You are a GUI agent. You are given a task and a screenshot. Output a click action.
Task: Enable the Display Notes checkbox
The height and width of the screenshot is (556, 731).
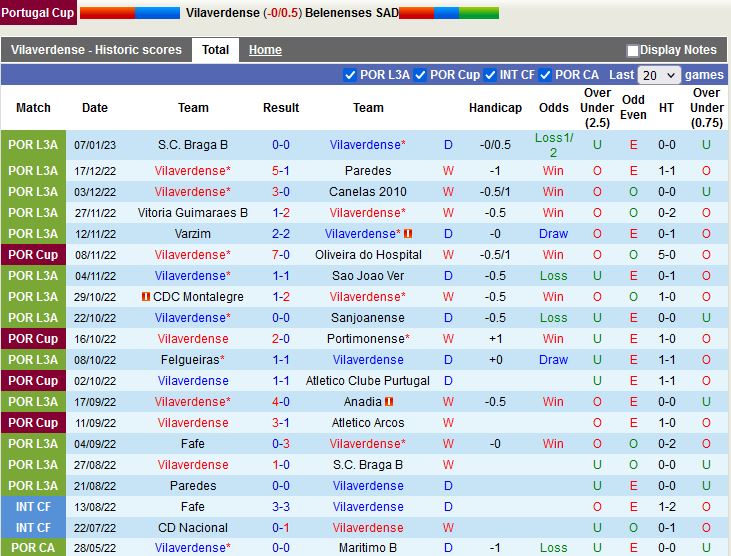click(x=632, y=50)
